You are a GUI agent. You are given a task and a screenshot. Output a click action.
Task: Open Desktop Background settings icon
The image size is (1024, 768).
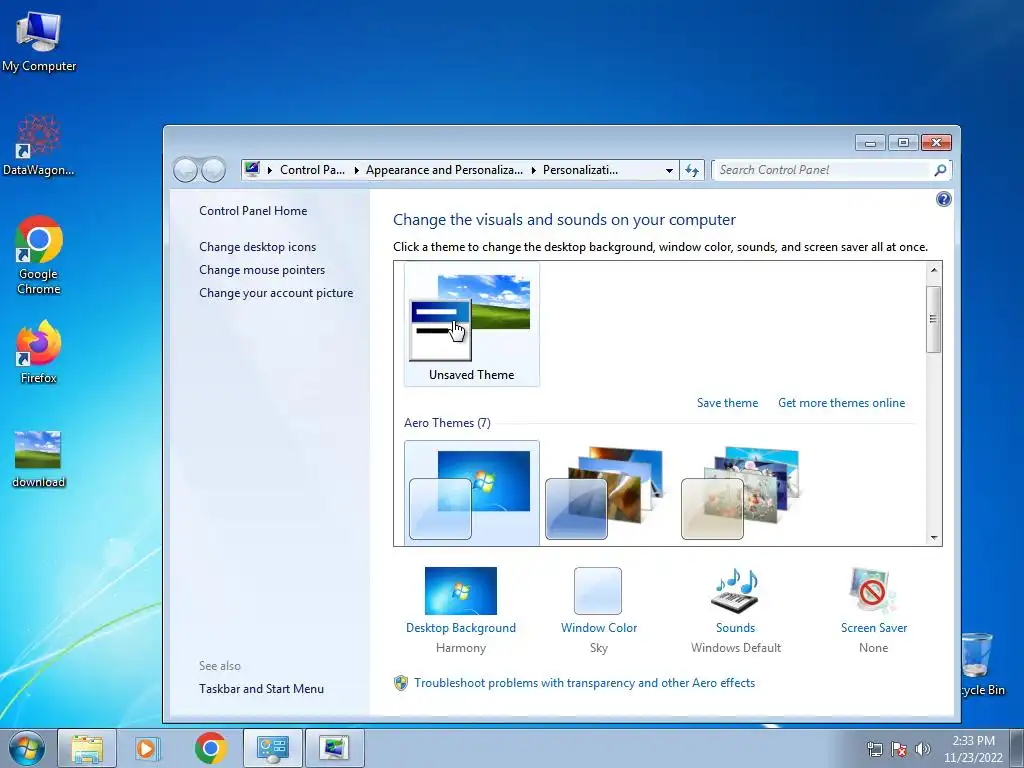[460, 590]
